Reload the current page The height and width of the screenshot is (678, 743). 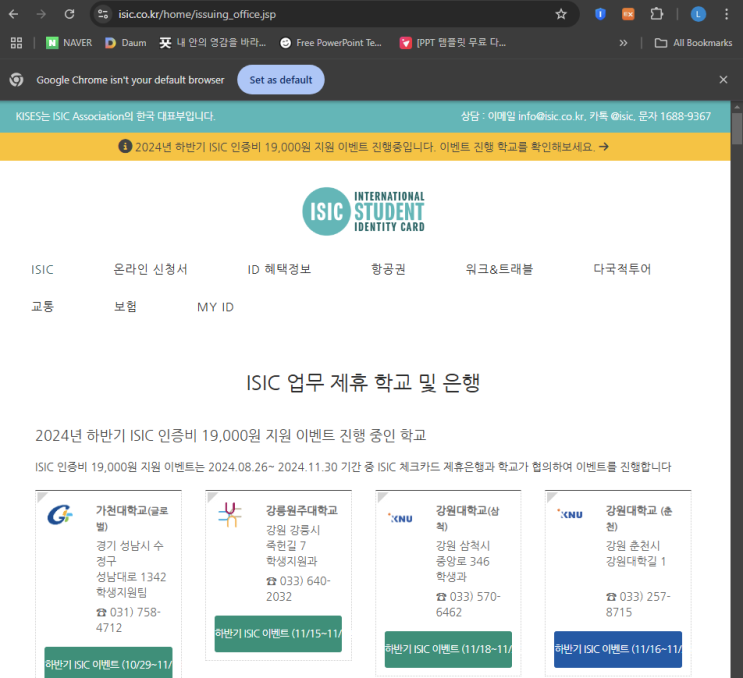pyautogui.click(x=69, y=14)
